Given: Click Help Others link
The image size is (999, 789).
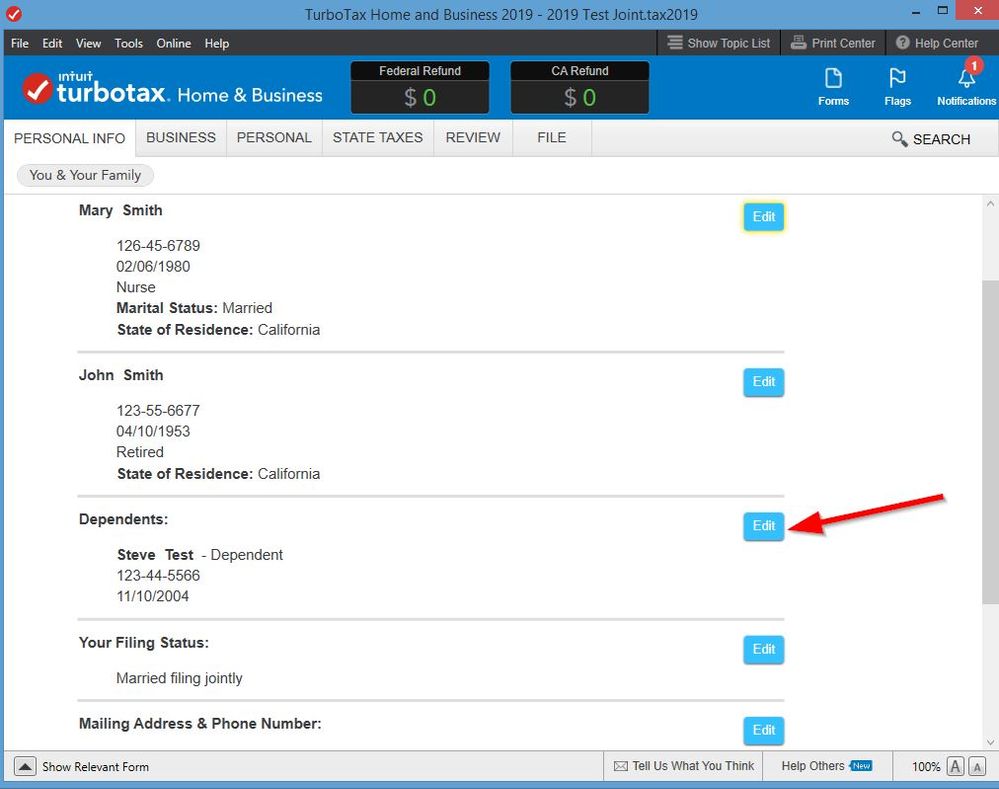Looking at the screenshot, I should pyautogui.click(x=826, y=766).
